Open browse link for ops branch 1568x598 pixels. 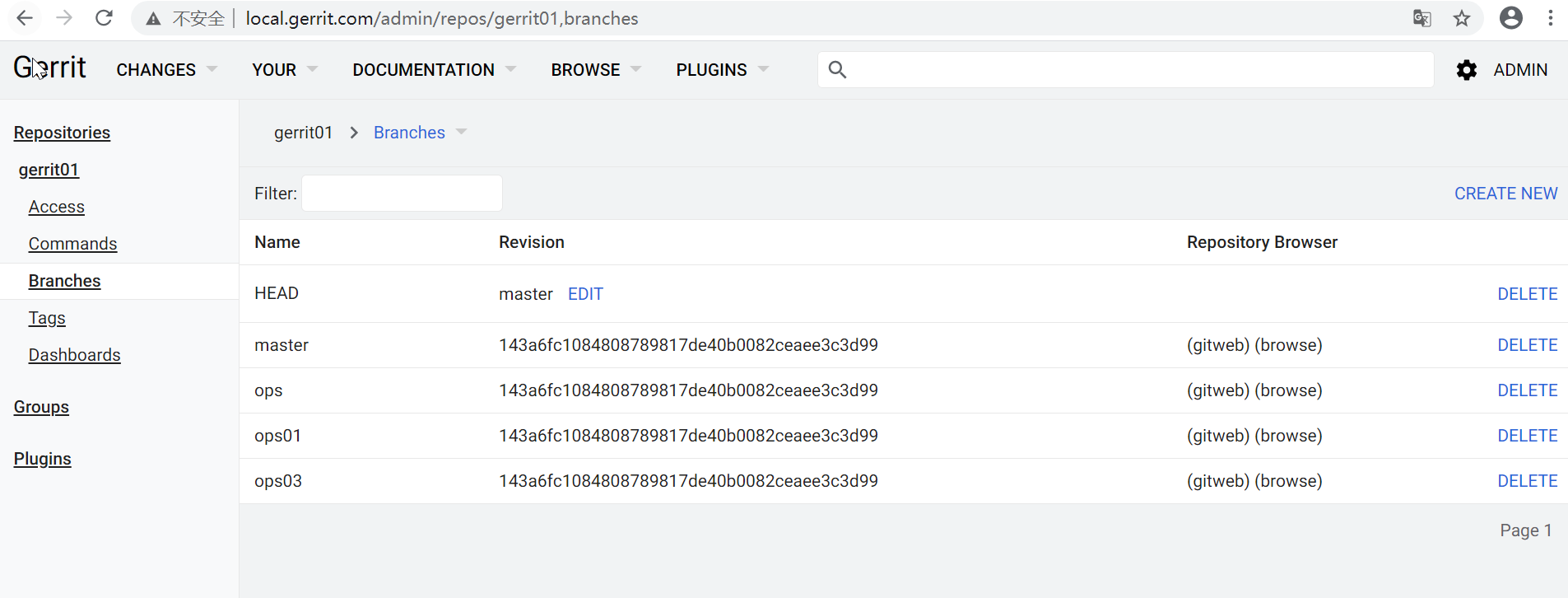(x=1288, y=390)
